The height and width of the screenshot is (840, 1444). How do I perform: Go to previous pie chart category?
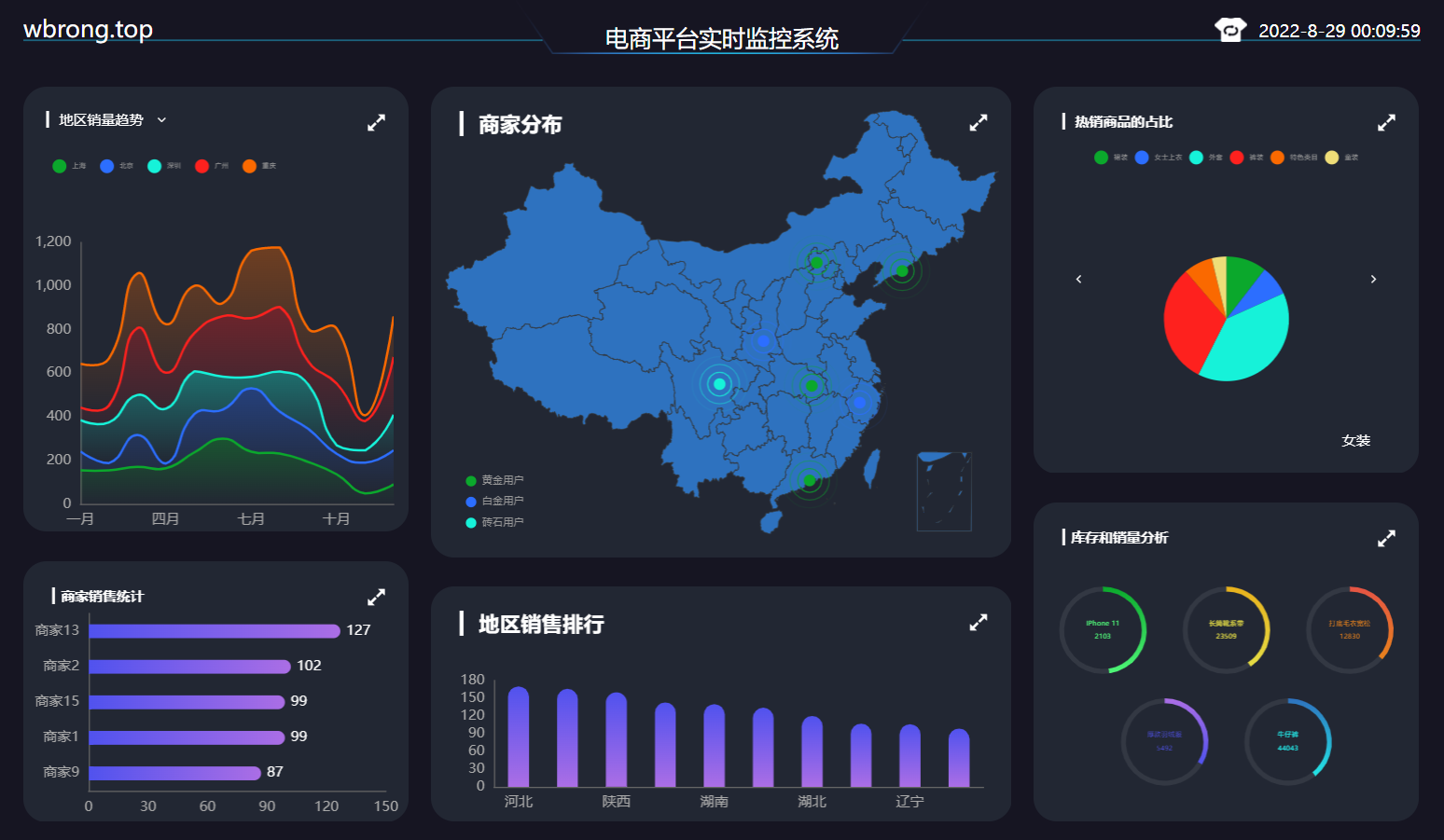pos(1078,279)
